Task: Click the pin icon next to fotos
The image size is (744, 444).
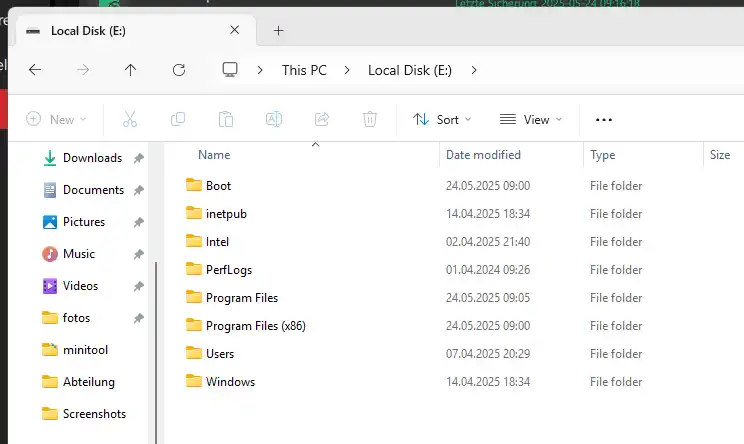Action: 139,318
